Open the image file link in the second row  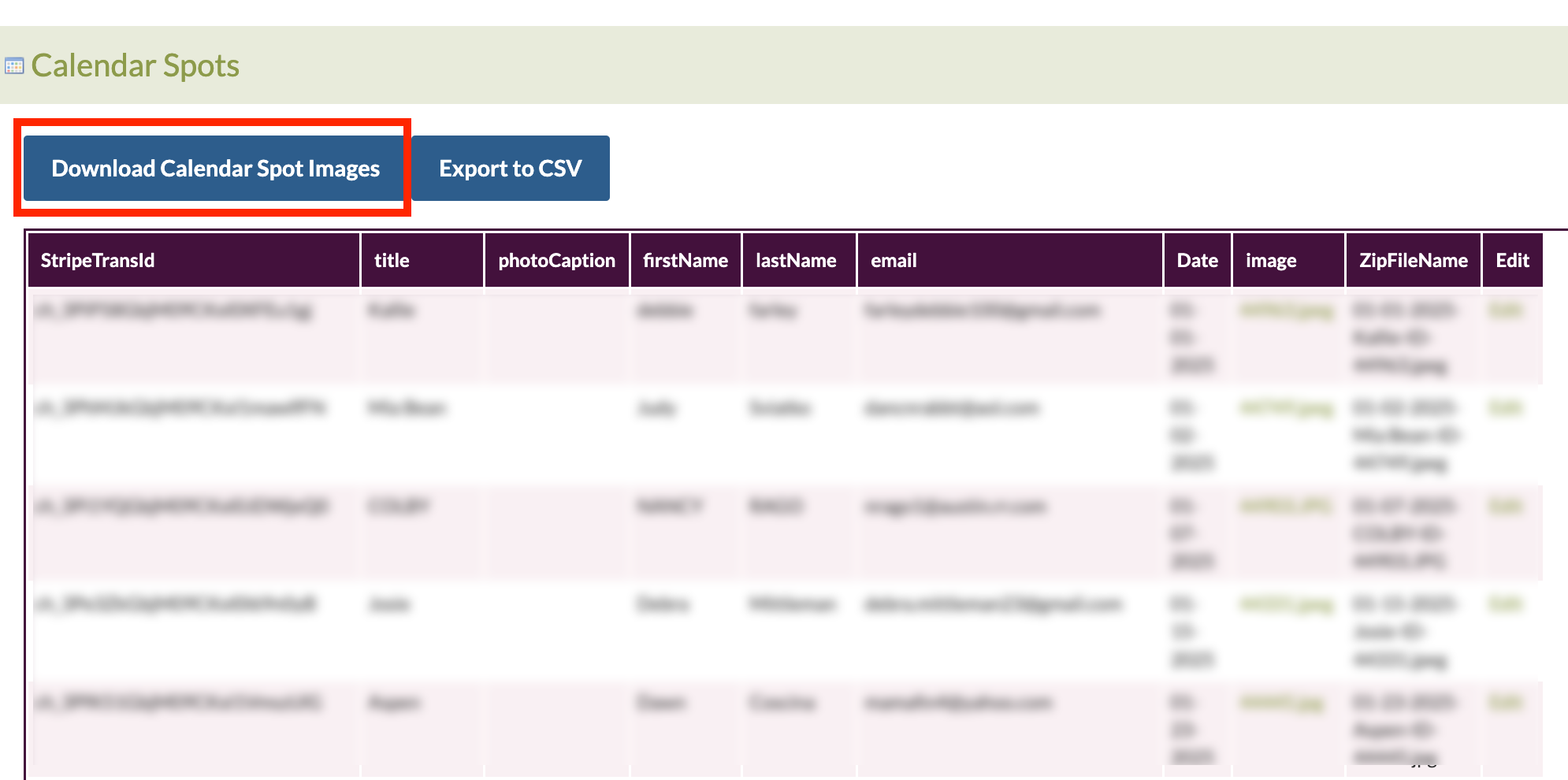click(1286, 409)
